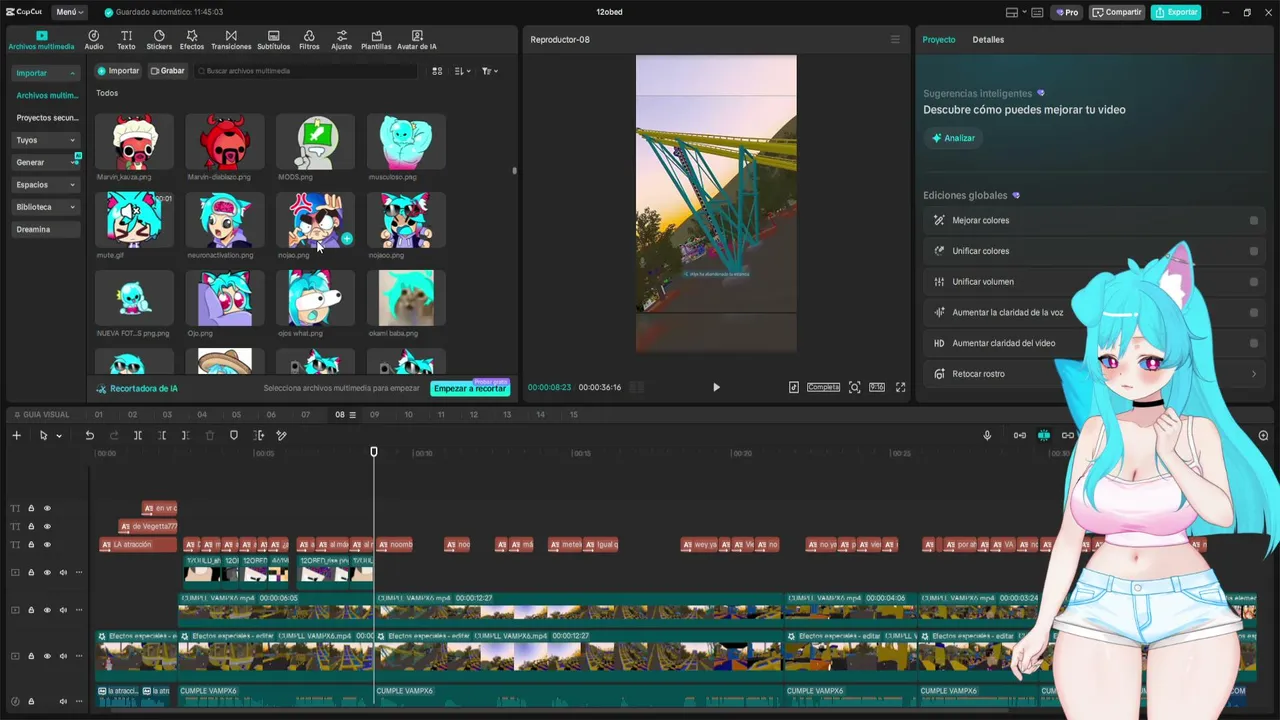Click the player fullscreen icon
The image size is (1280, 720).
[900, 387]
